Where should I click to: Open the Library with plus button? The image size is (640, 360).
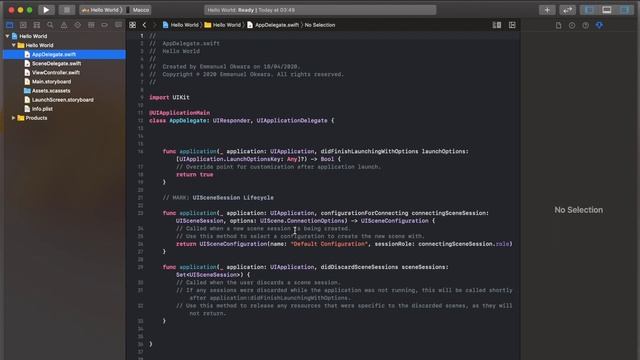547,10
